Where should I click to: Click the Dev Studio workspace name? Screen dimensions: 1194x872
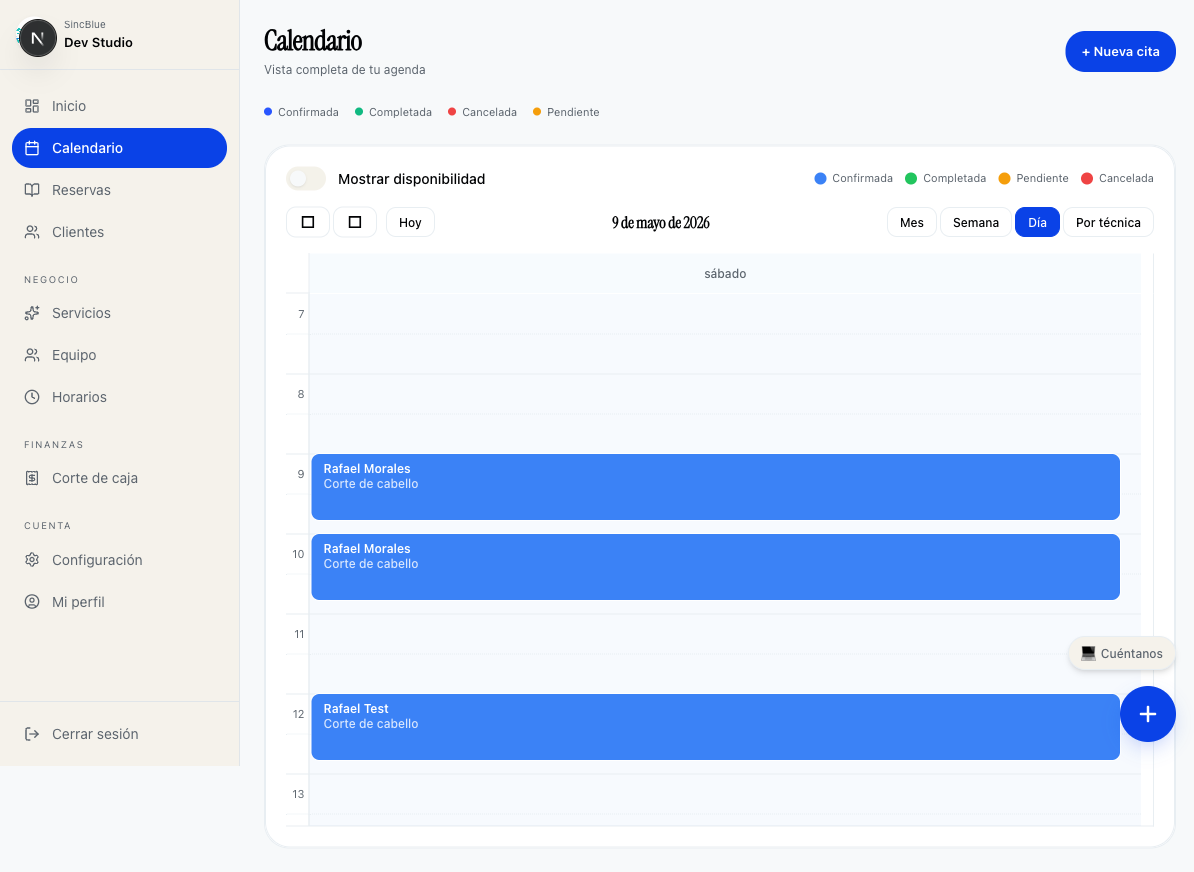click(98, 43)
